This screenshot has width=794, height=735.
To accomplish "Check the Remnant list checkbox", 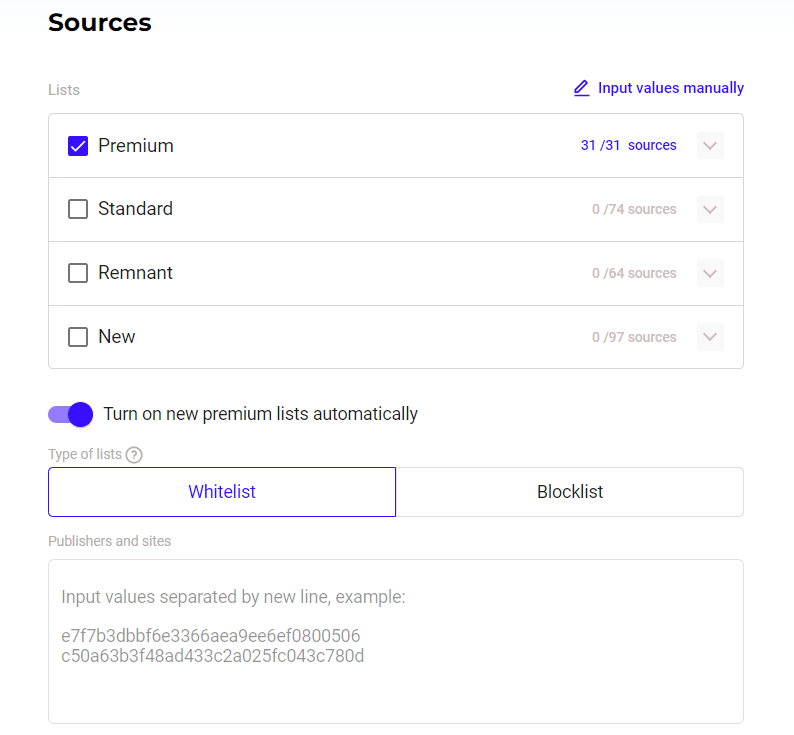I will tap(78, 273).
